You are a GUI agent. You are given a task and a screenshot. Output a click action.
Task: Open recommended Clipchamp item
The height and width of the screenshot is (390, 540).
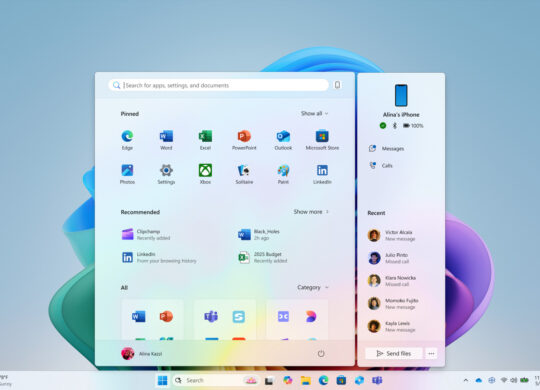pos(146,235)
